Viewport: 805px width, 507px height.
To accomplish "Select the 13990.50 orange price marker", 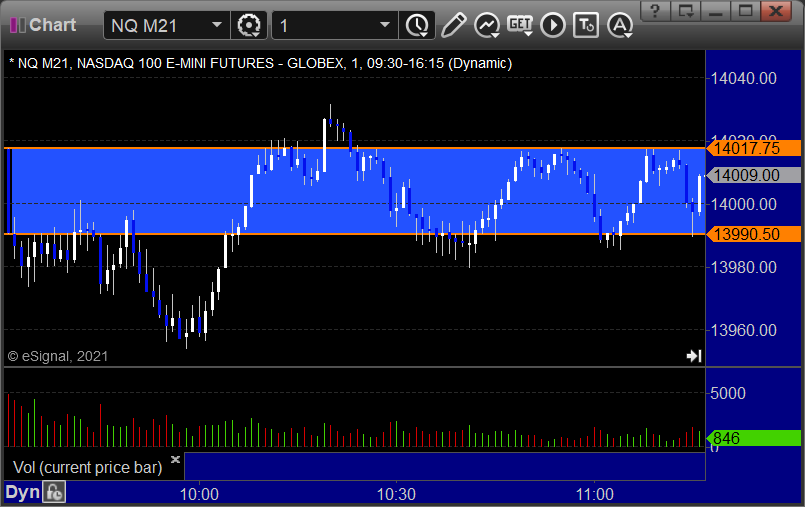I will coord(754,234).
